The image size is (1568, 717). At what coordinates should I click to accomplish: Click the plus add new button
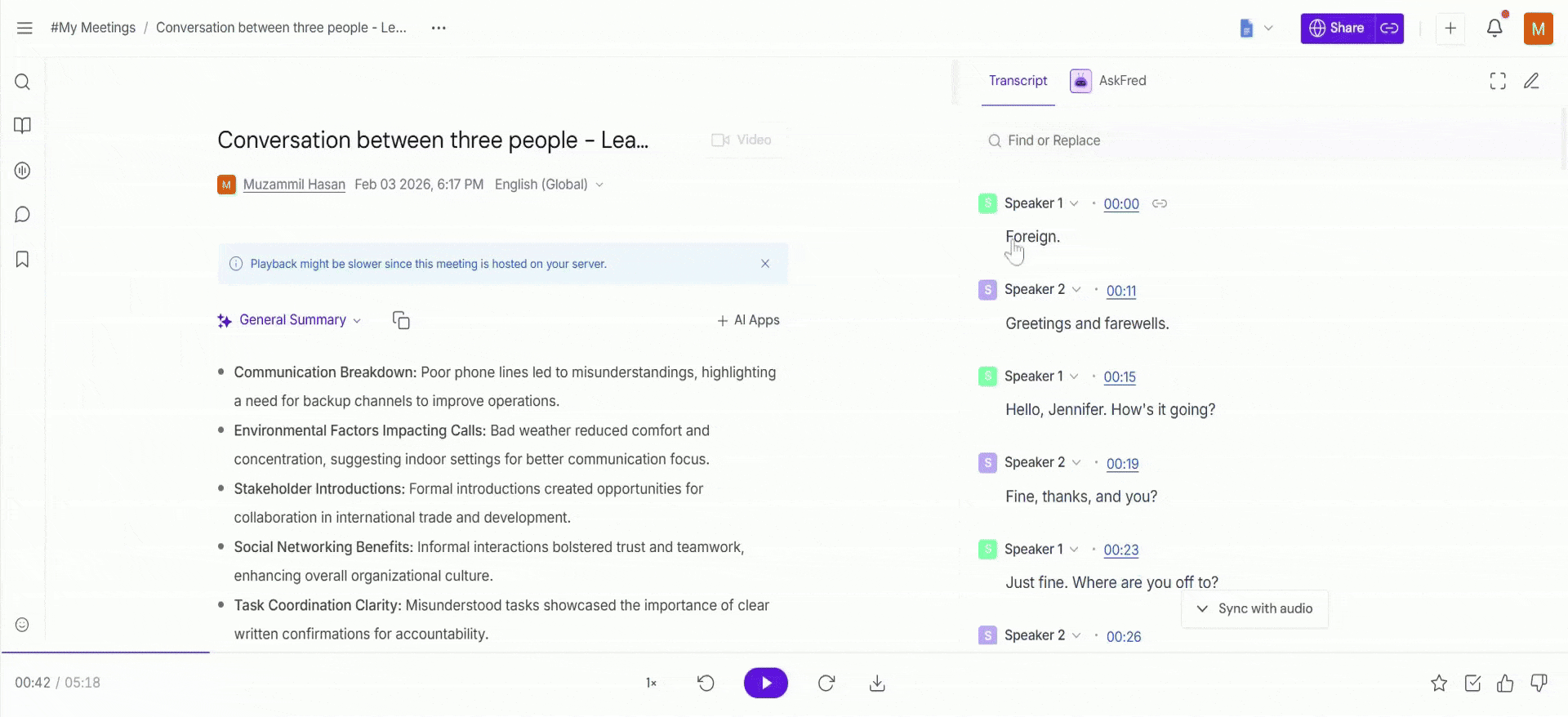coord(1450,28)
